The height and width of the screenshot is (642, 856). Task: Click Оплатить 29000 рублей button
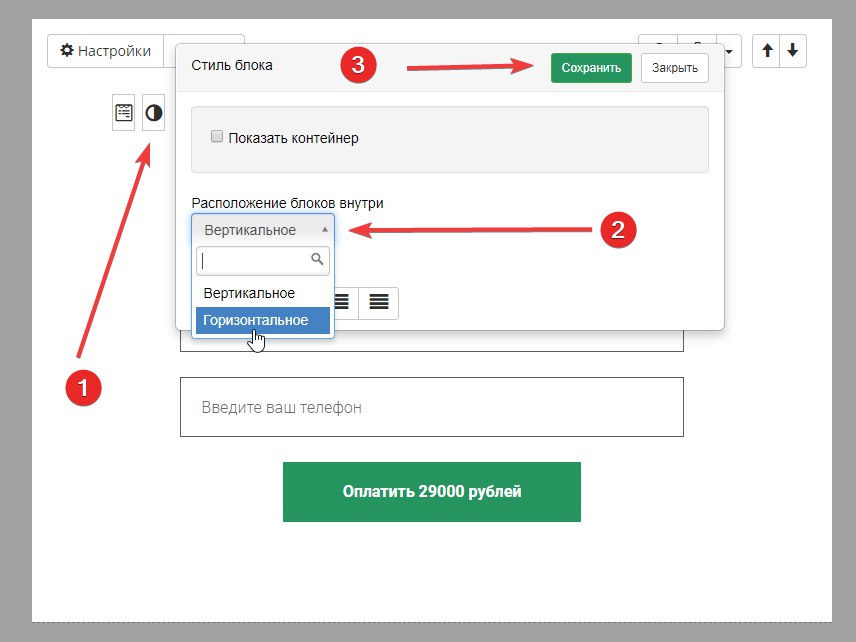(432, 492)
